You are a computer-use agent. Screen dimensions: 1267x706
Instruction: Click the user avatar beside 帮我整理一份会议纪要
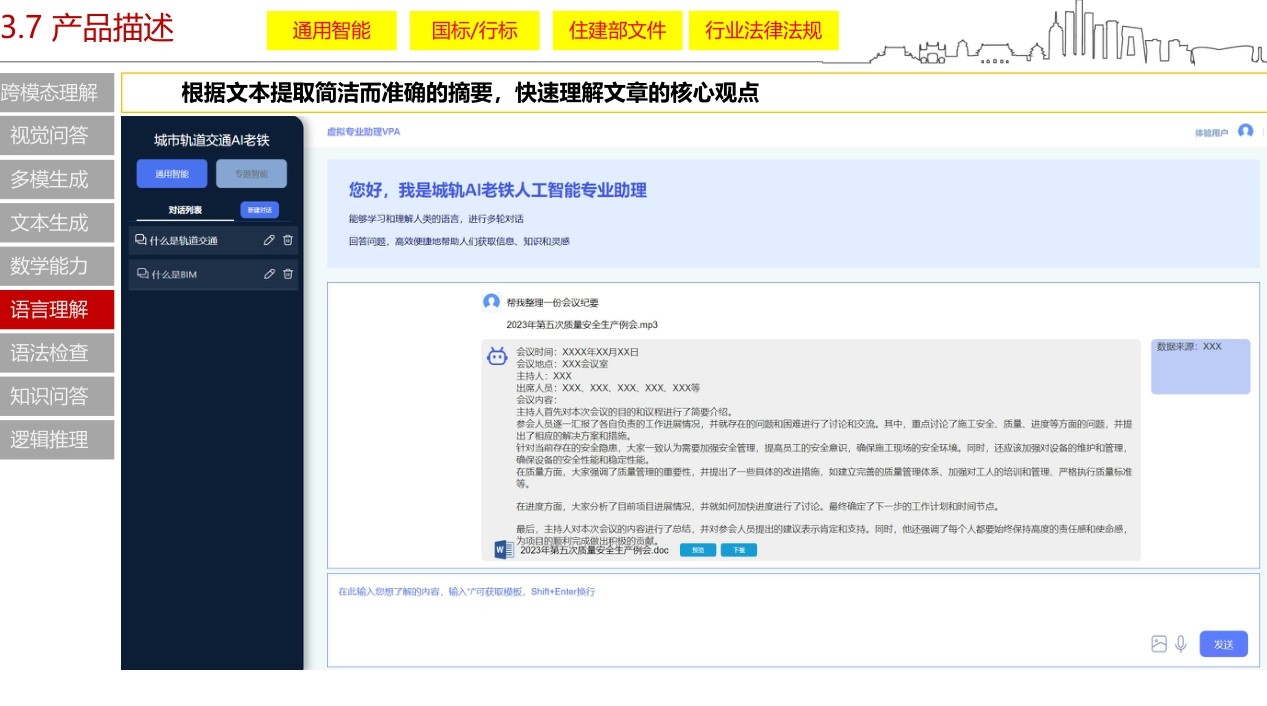tap(491, 301)
